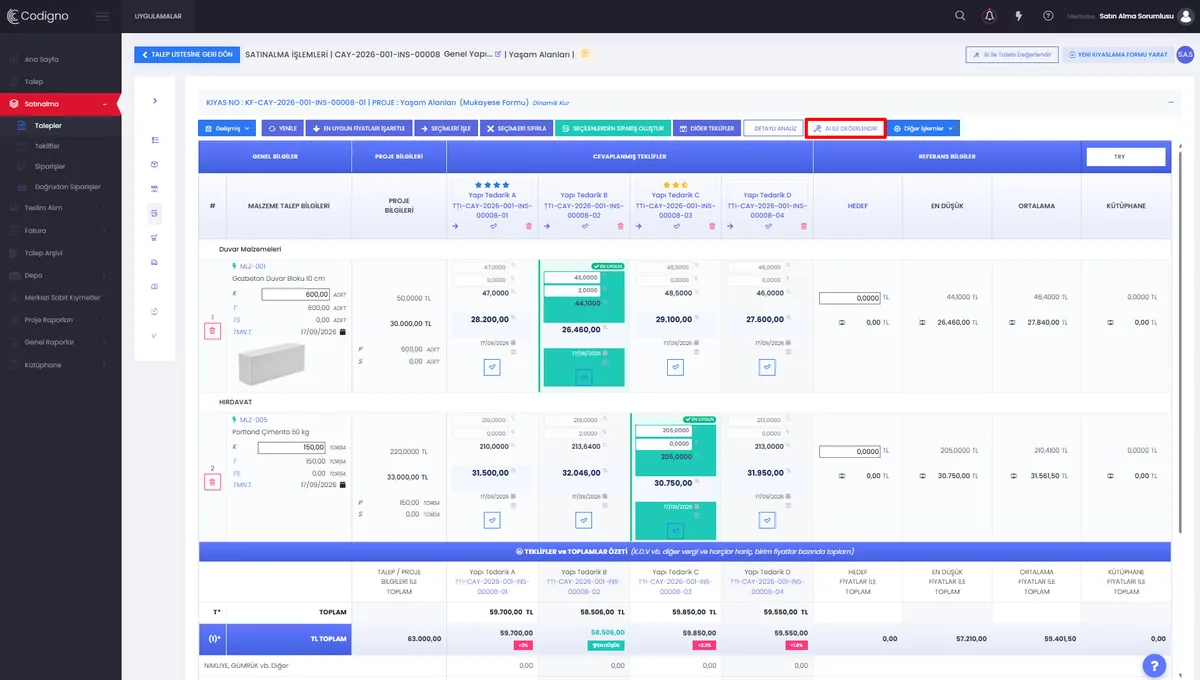Open the user profile avatar
The width and height of the screenshot is (1200, 680).
point(1186,16)
